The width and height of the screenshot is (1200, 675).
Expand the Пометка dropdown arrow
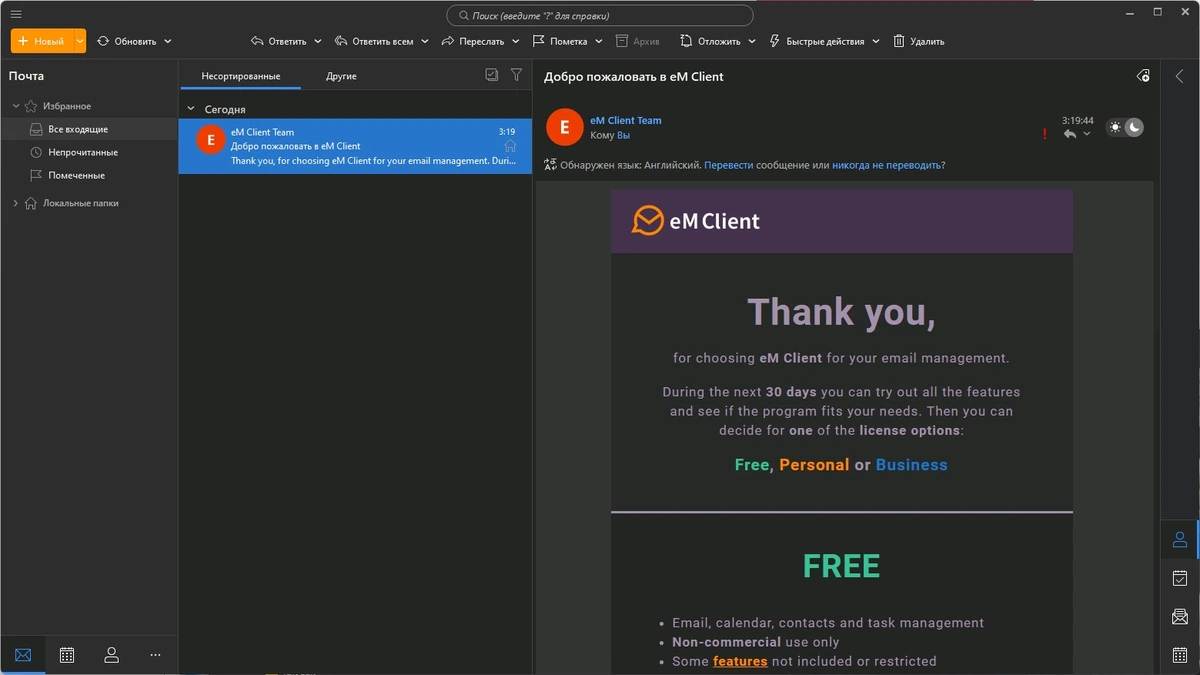click(599, 41)
